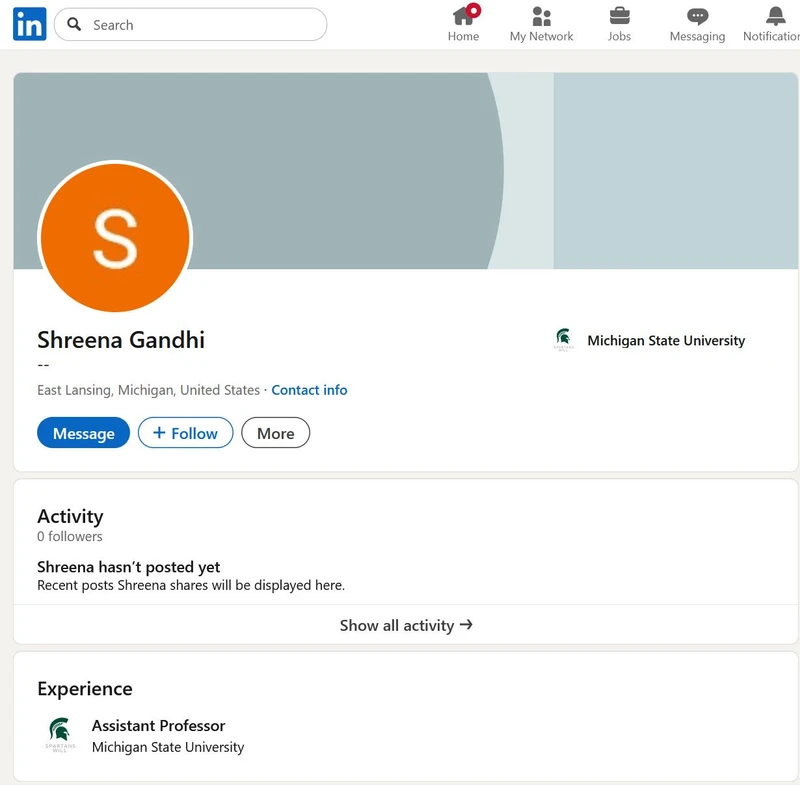This screenshot has height=785, width=800.
Task: Click the Experience section heading
Action: click(x=85, y=689)
